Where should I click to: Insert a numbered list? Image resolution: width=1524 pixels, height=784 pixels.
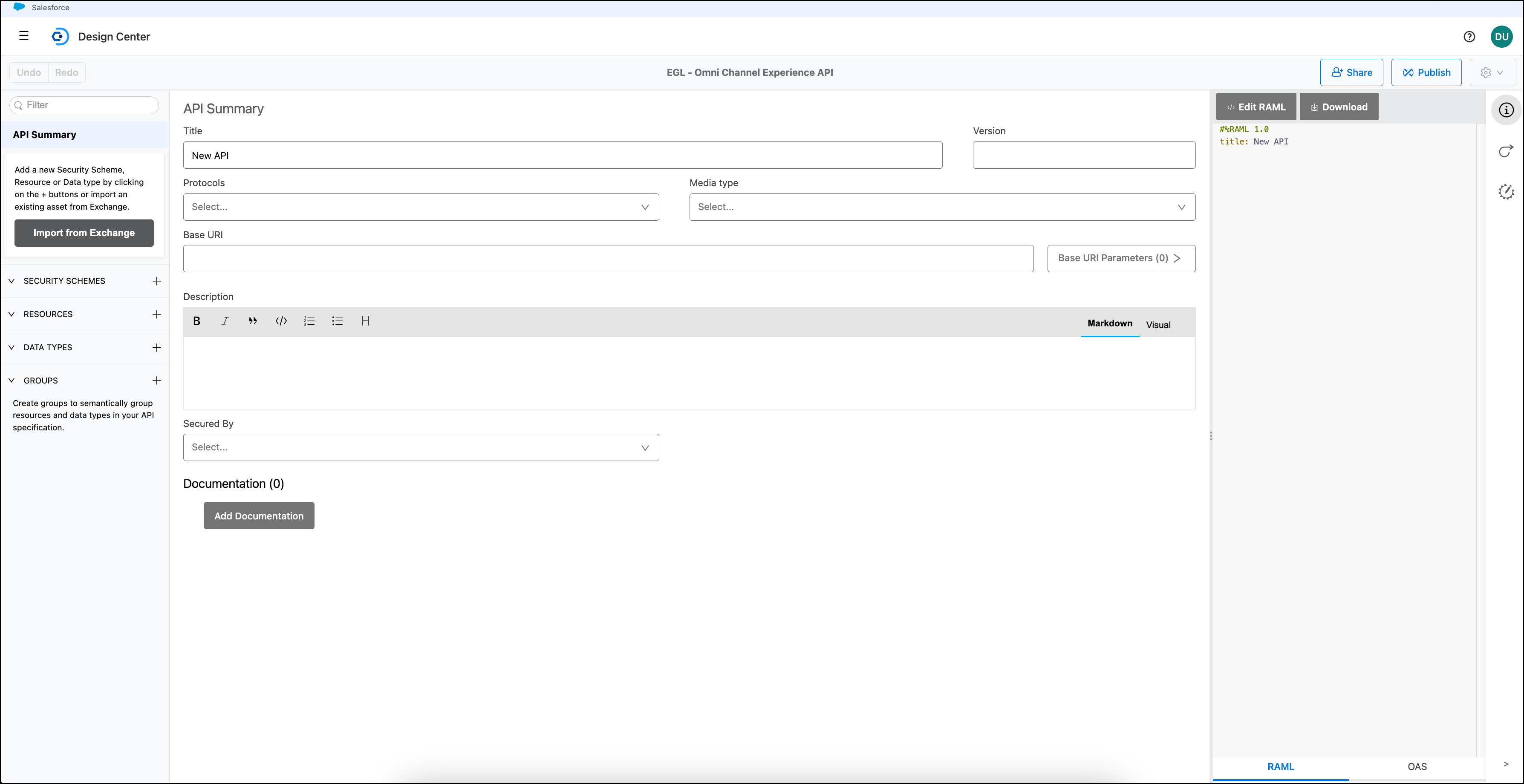[309, 321]
